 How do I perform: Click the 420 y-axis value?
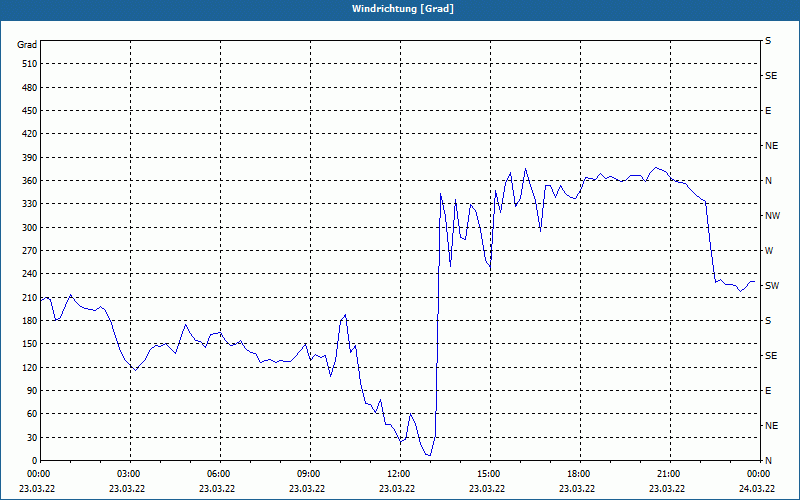[x=30, y=134]
